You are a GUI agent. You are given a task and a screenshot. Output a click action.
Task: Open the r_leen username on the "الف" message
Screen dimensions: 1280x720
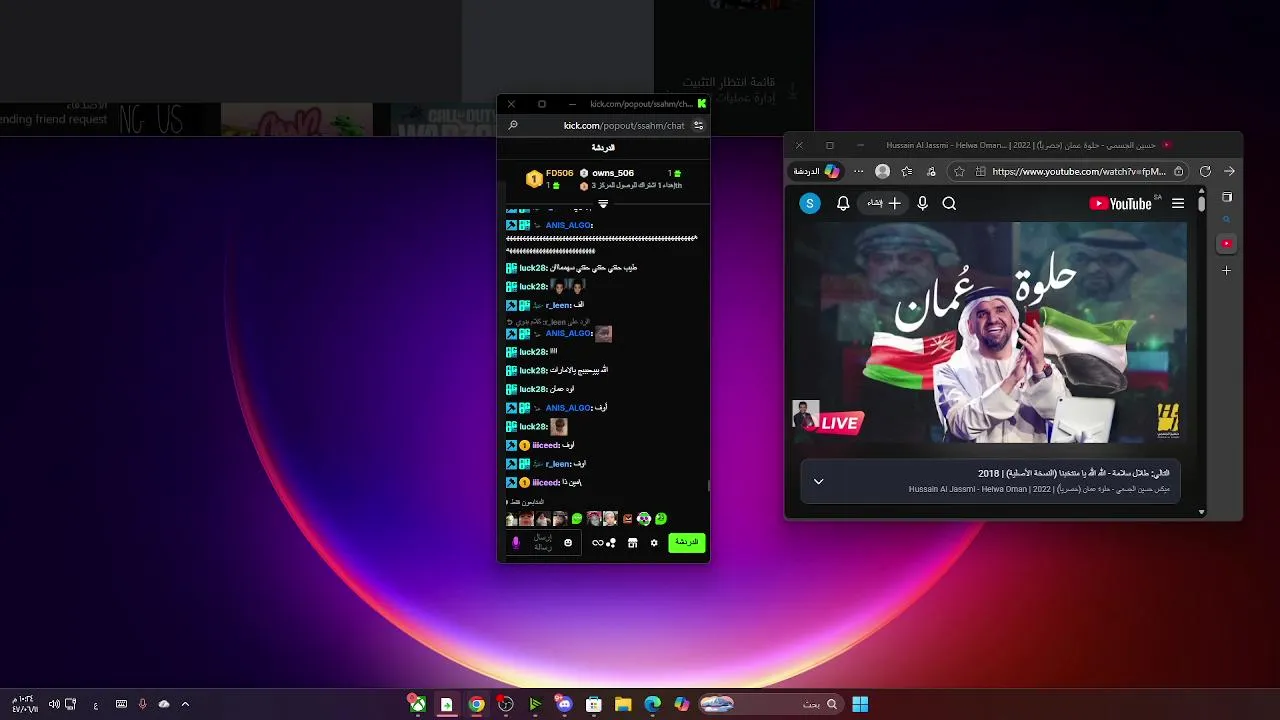click(x=558, y=305)
